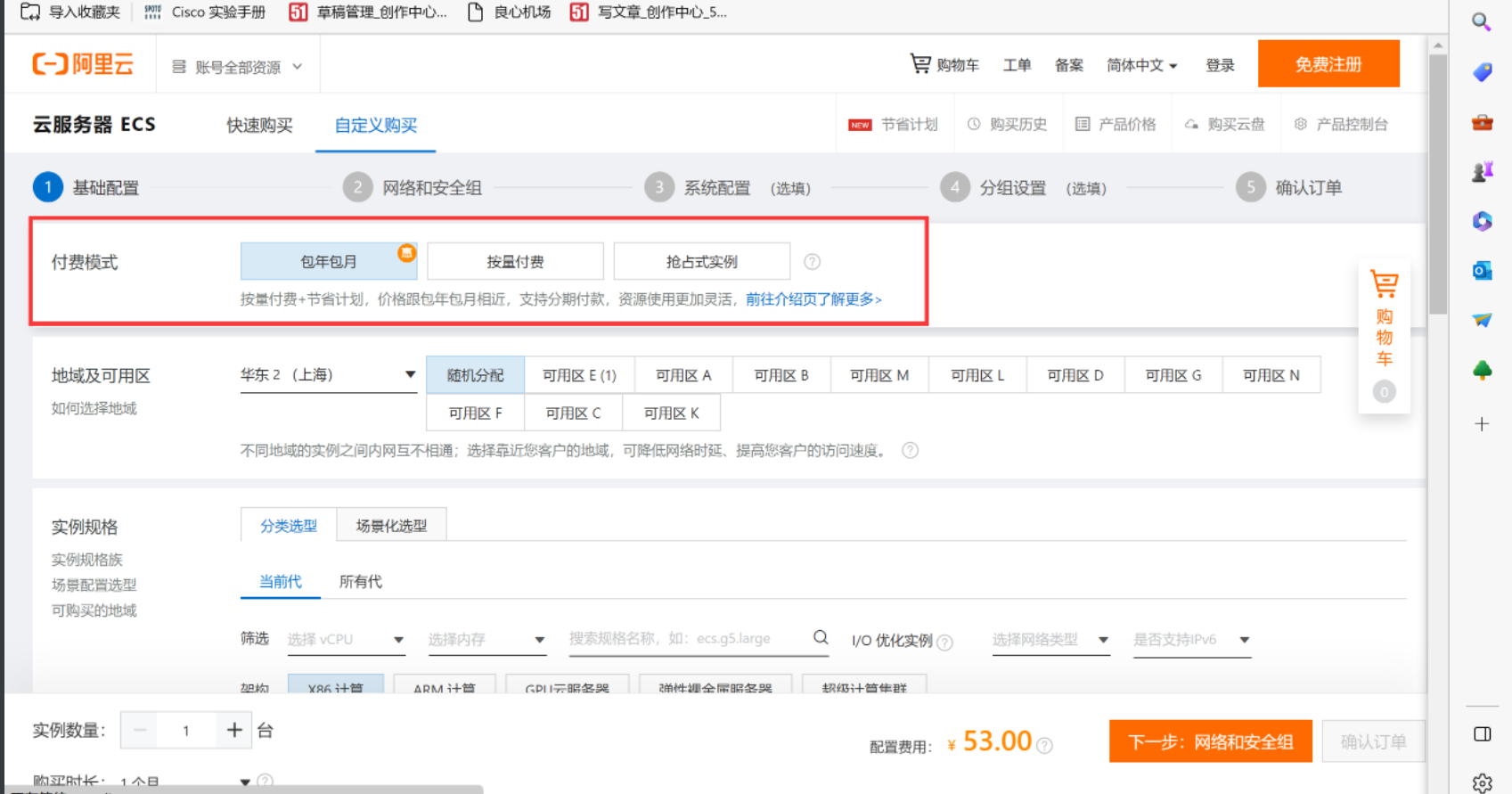Select 随机分配 availability zone

[x=475, y=375]
